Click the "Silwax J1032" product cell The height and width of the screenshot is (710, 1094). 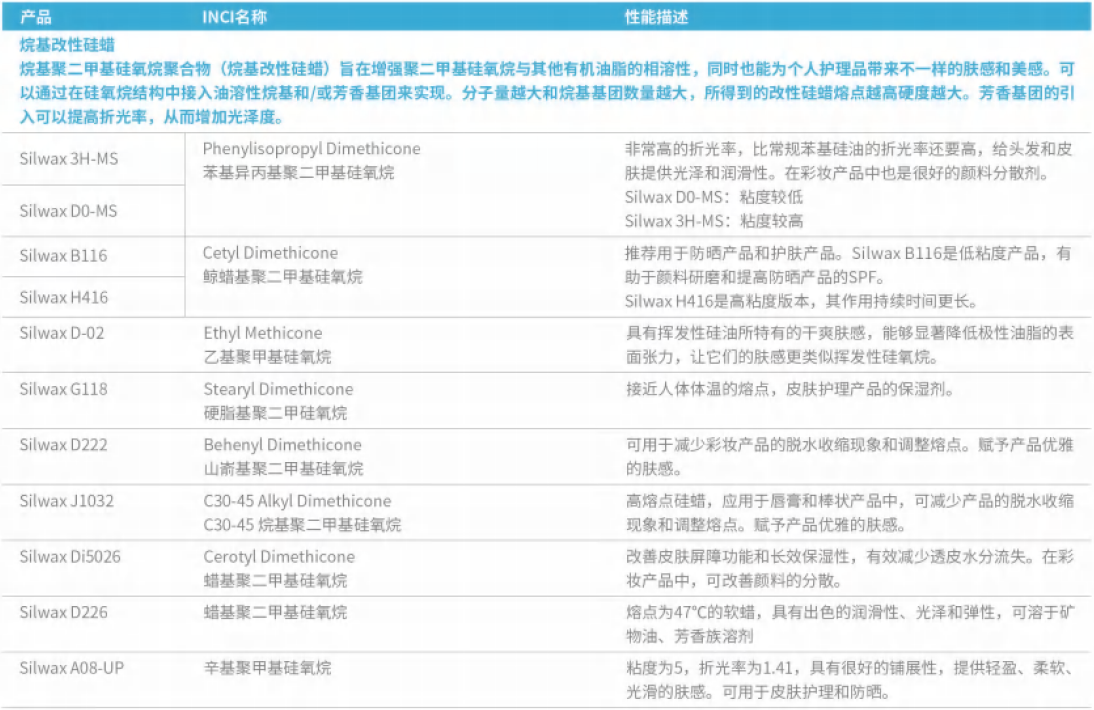(x=67, y=501)
